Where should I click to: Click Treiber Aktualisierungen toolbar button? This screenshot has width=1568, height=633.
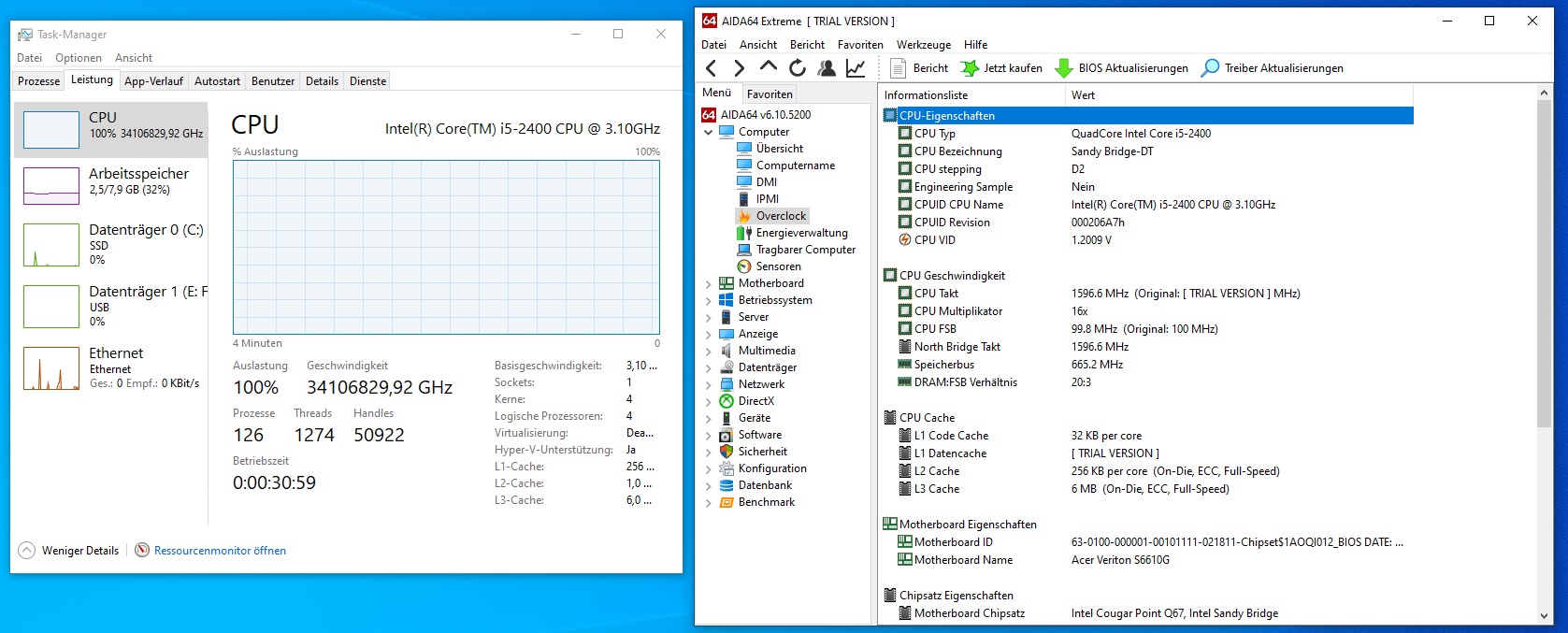pos(1273,67)
